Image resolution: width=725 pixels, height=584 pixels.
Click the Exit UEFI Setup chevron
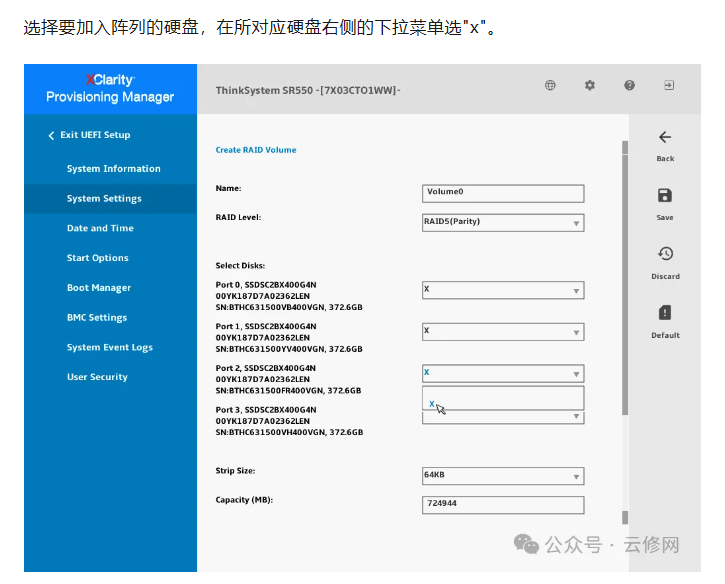[x=51, y=135]
